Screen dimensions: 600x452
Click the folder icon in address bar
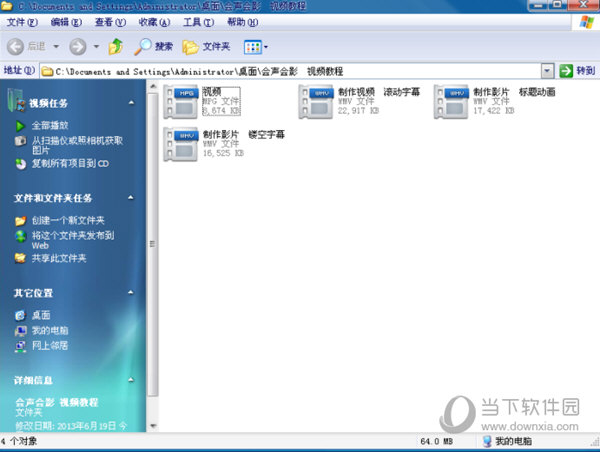(x=47, y=71)
